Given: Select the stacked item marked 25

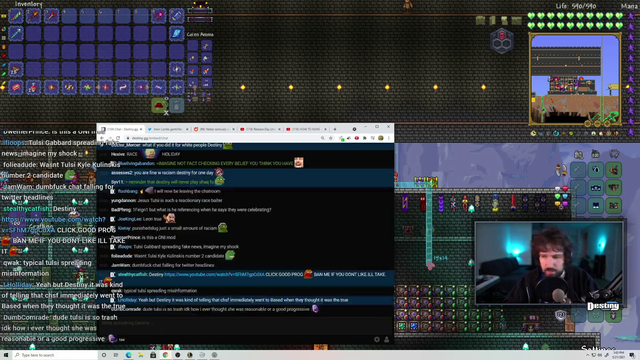Looking at the screenshot, I should point(16,69).
